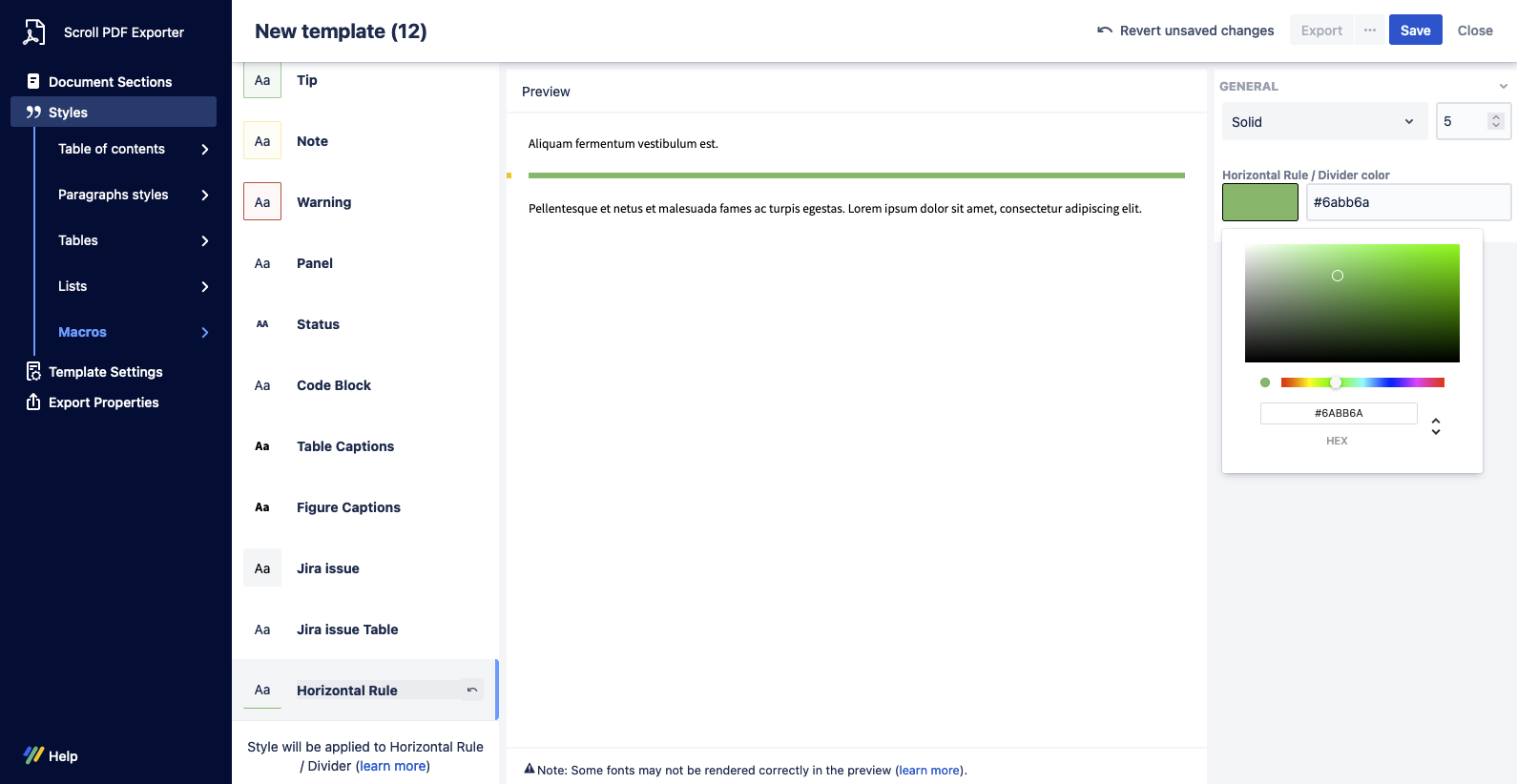This screenshot has height=784, width=1517.
Task: Select the Code Block macro style
Action: tap(333, 385)
